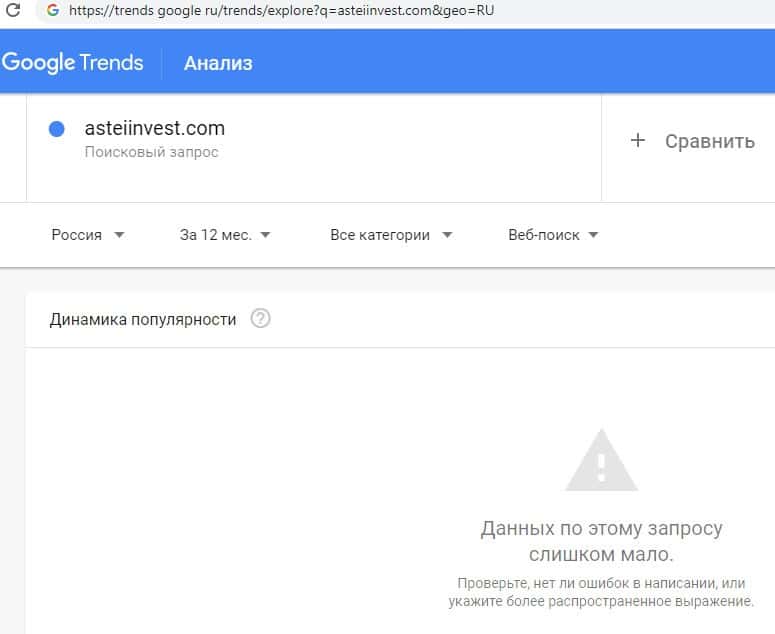Focus the browser address bar URL

pyautogui.click(x=281, y=12)
